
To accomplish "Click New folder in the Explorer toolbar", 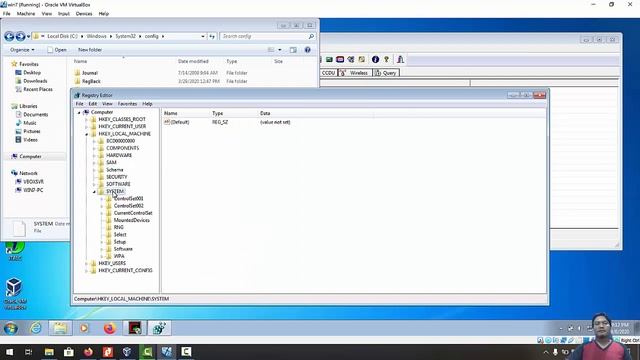I will pyautogui.click(x=90, y=50).
